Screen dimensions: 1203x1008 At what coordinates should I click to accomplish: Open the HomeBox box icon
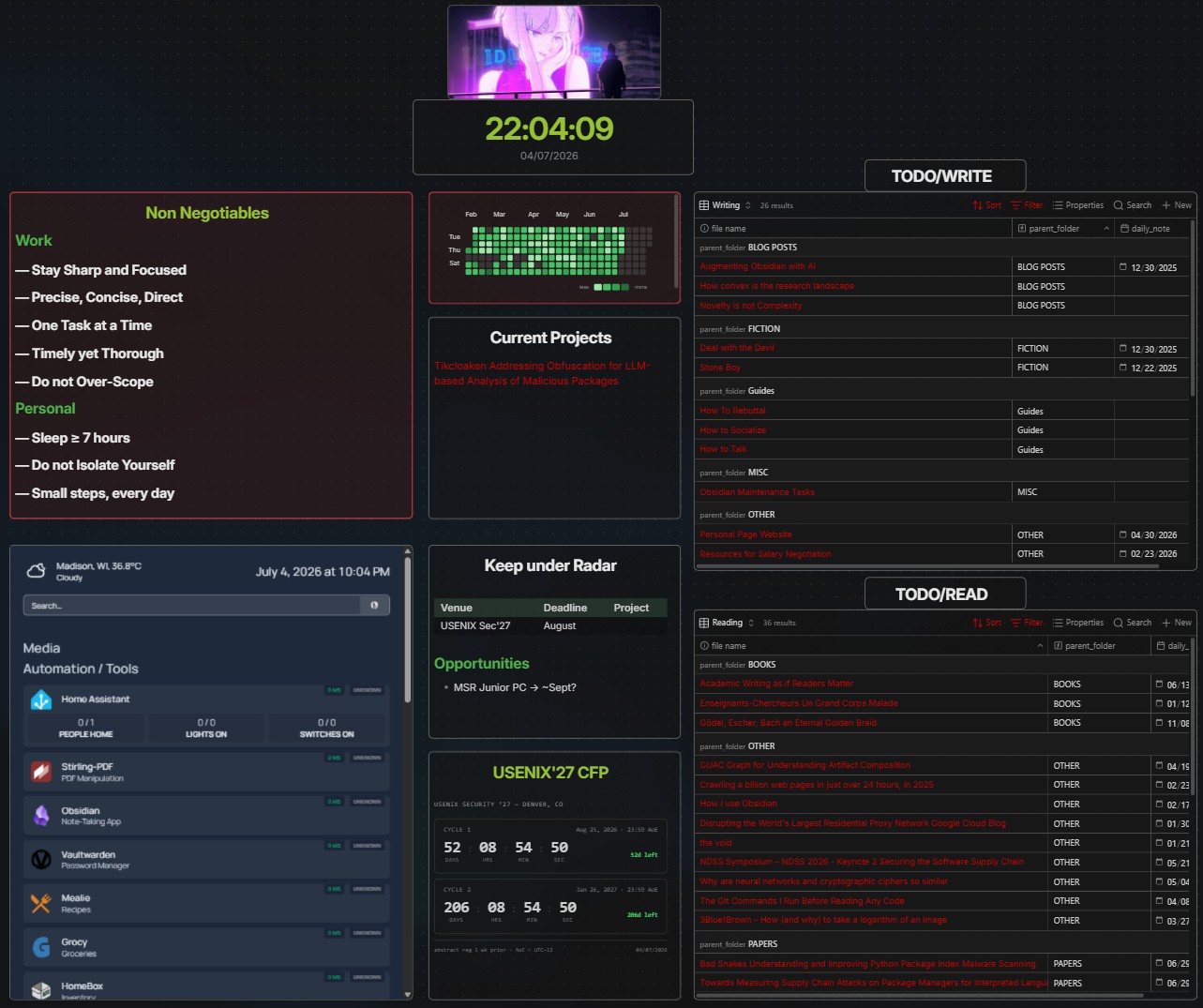pyautogui.click(x=41, y=990)
